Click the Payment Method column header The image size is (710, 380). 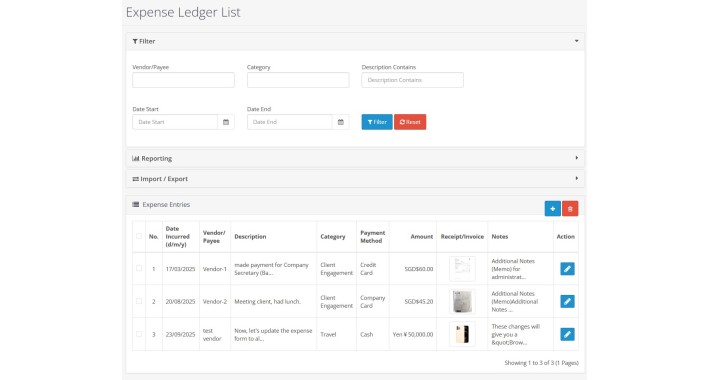coord(372,236)
